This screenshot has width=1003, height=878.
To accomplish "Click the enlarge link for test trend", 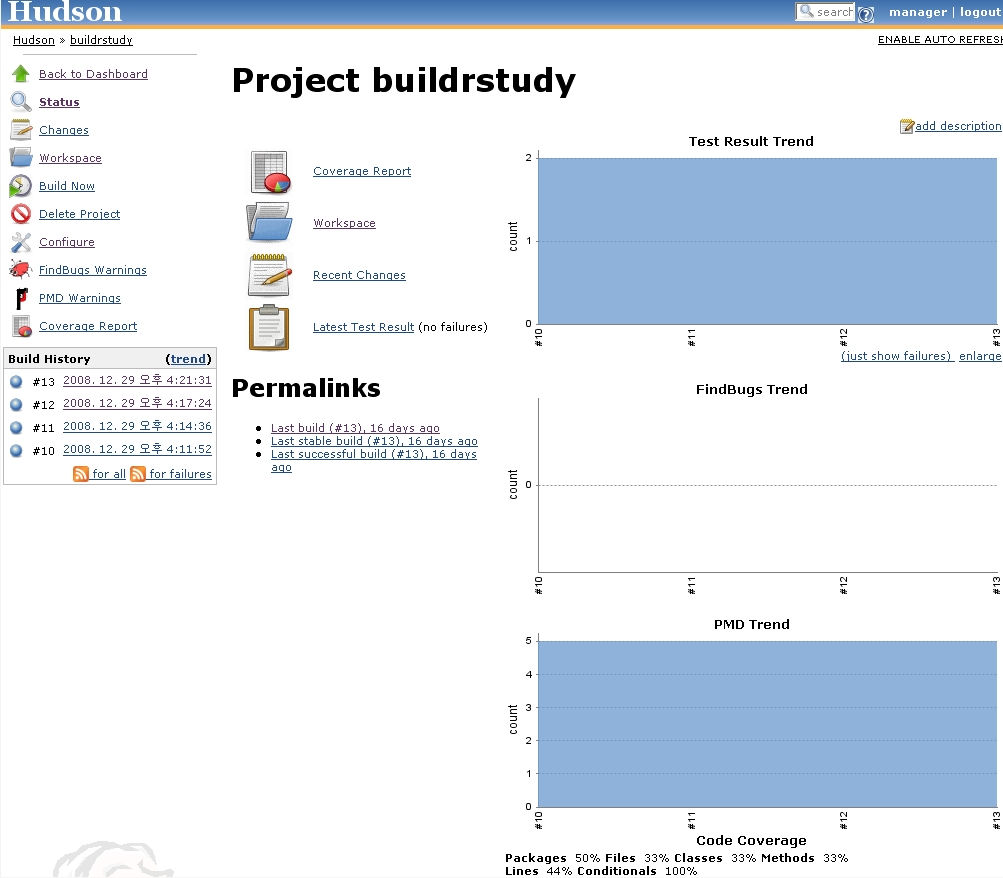I will coord(980,356).
